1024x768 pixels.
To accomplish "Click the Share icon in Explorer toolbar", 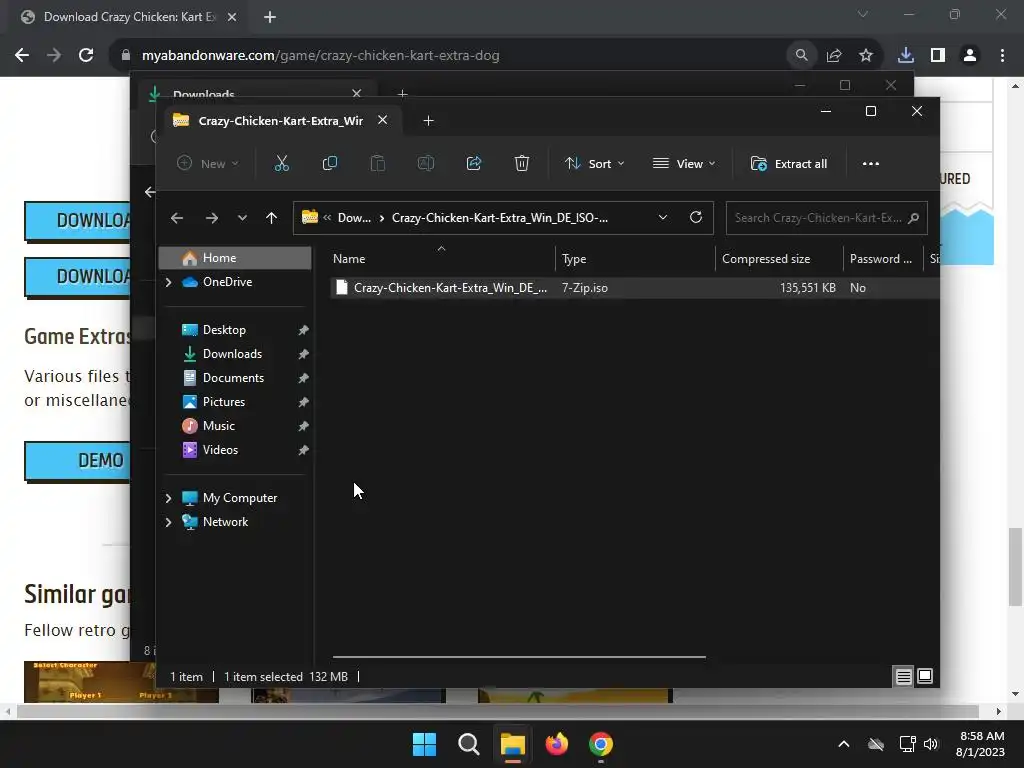I will pos(473,163).
